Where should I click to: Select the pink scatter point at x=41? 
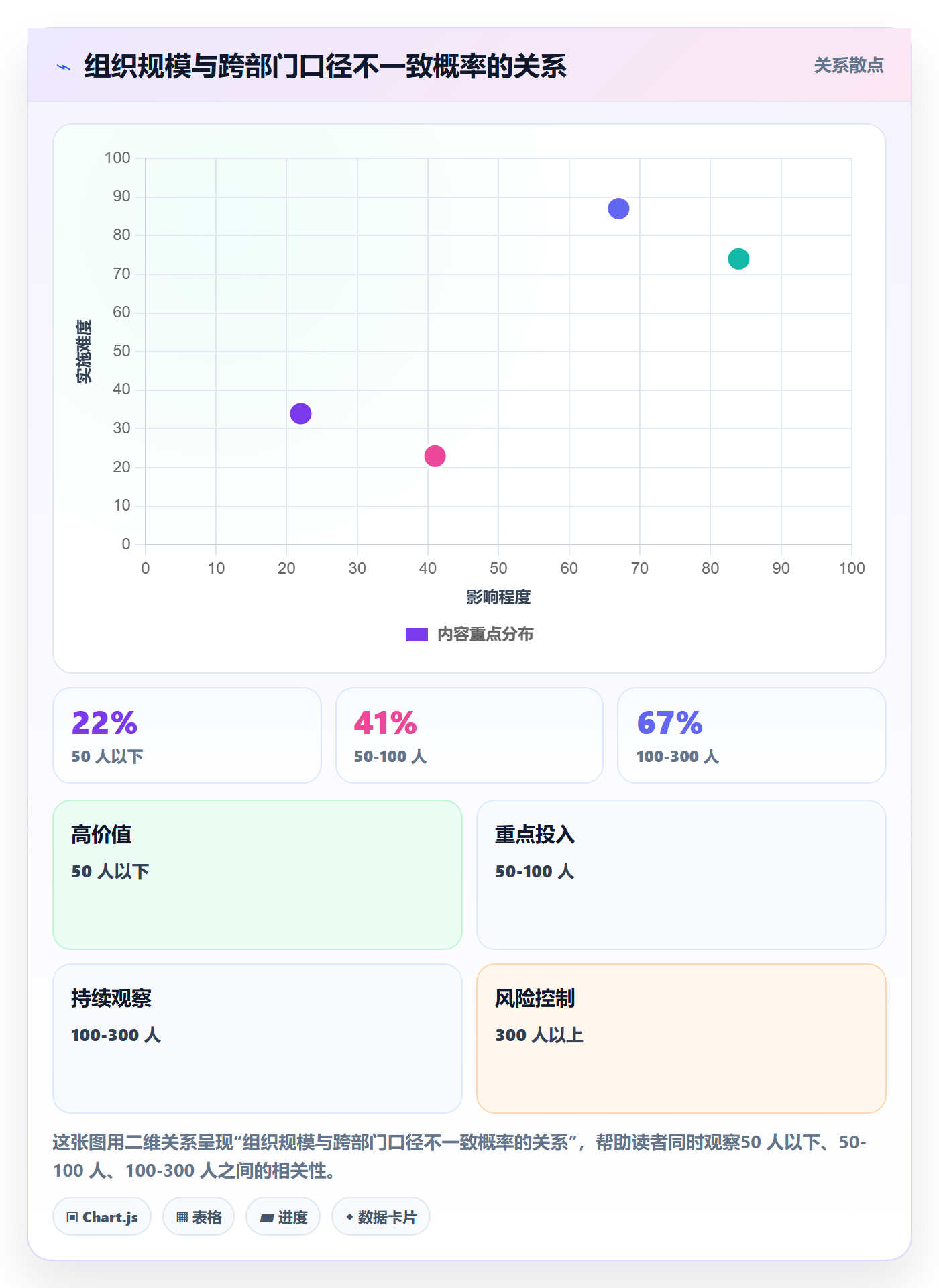435,456
